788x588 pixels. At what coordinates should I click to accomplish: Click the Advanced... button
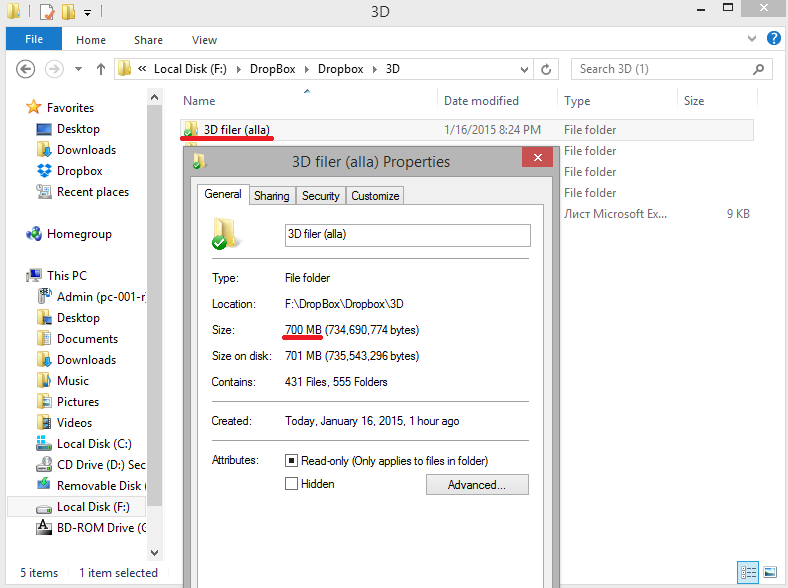click(477, 485)
